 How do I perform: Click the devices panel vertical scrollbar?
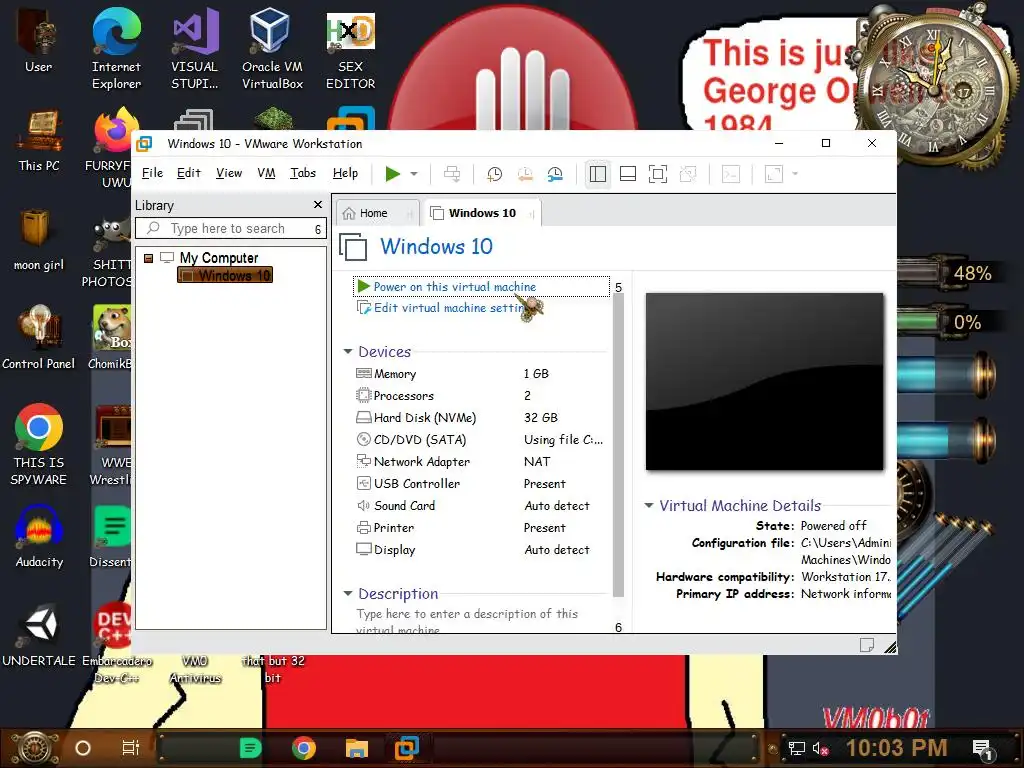click(618, 446)
